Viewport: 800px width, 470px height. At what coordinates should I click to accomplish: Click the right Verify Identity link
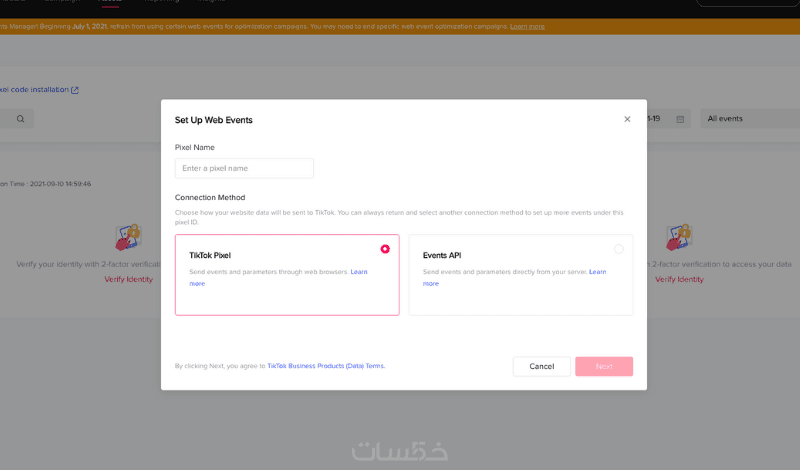pos(680,279)
